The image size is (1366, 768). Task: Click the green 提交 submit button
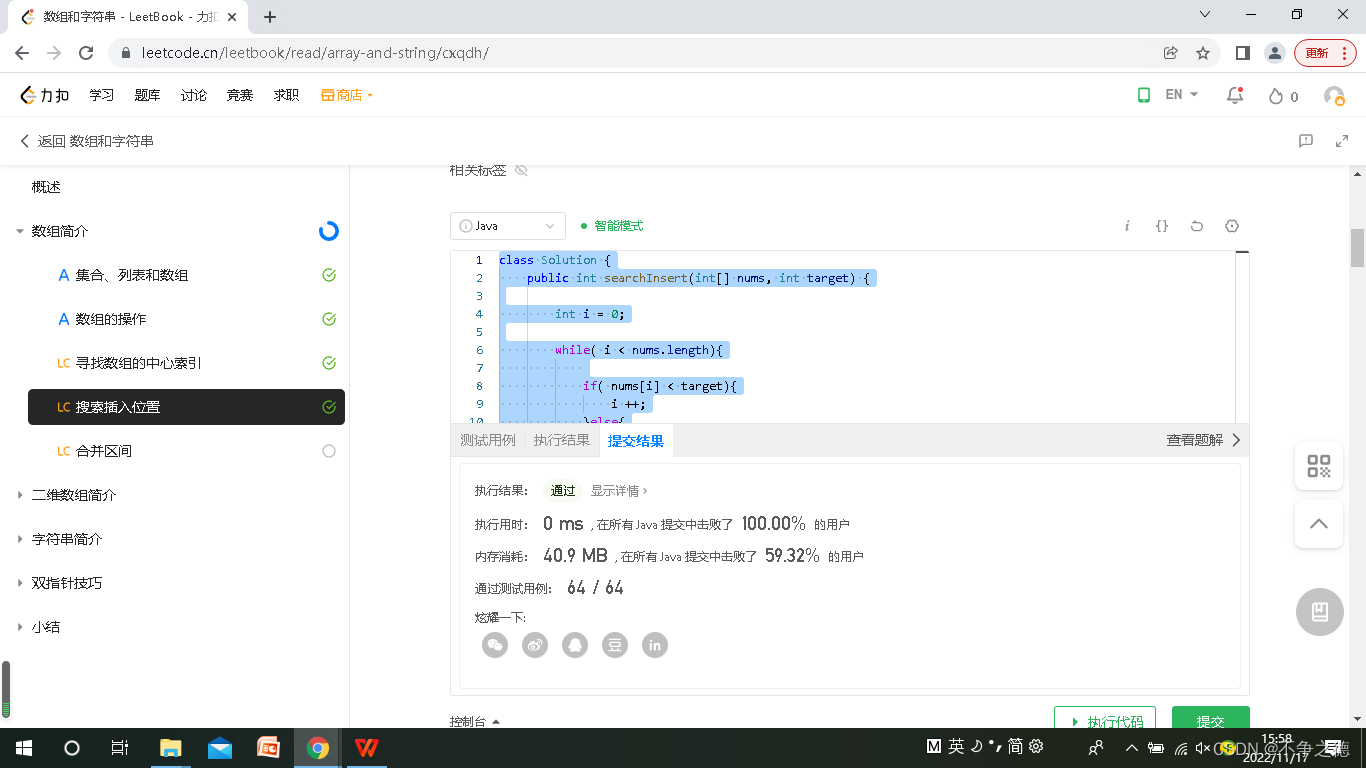1211,718
